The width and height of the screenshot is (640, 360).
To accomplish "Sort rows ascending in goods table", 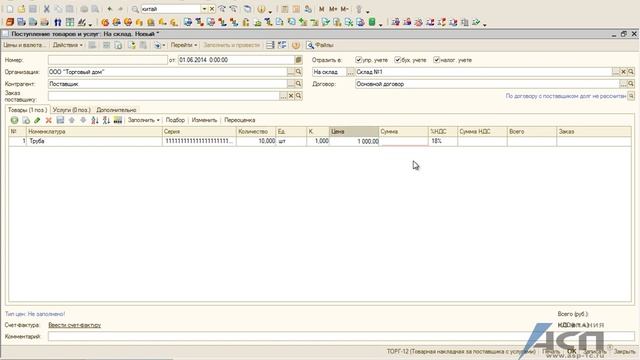I will point(95,120).
